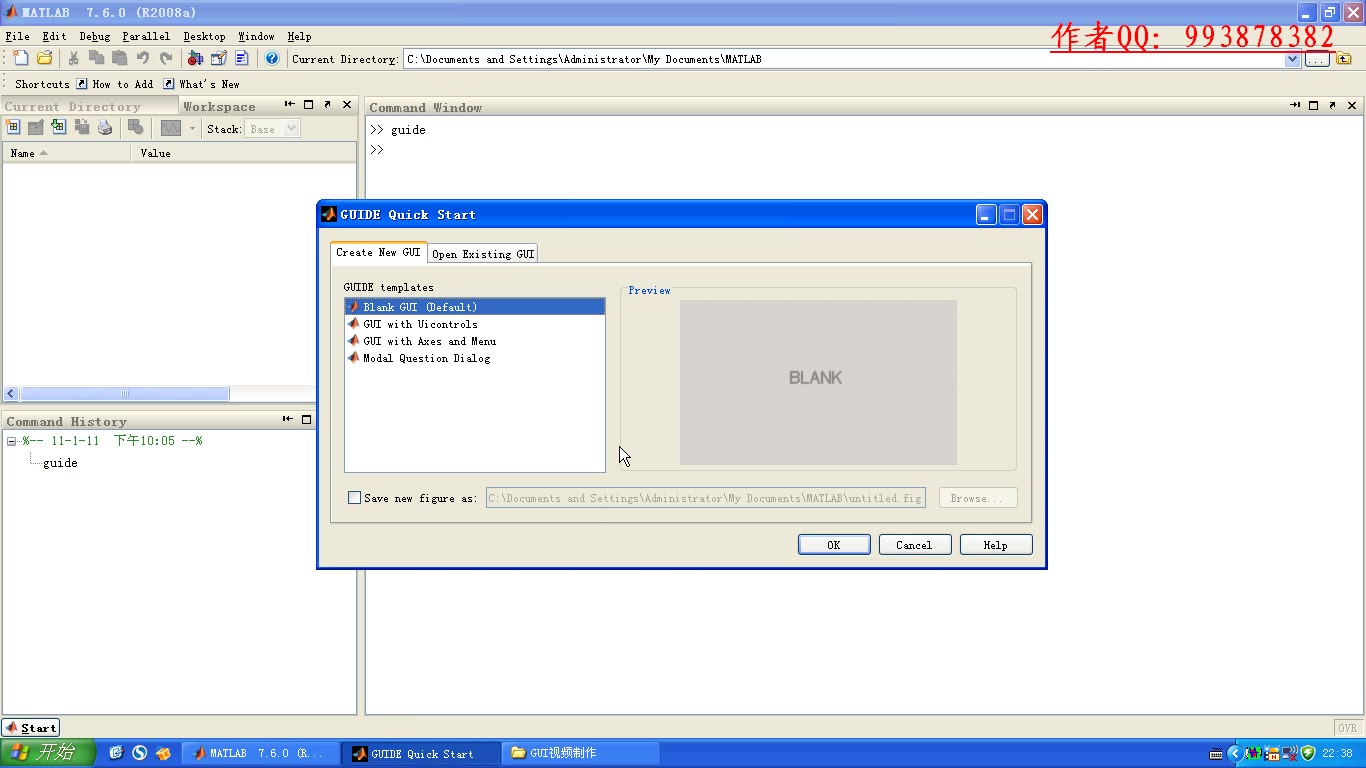Open the Debug menu
Image resolution: width=1366 pixels, height=768 pixels.
[95, 36]
